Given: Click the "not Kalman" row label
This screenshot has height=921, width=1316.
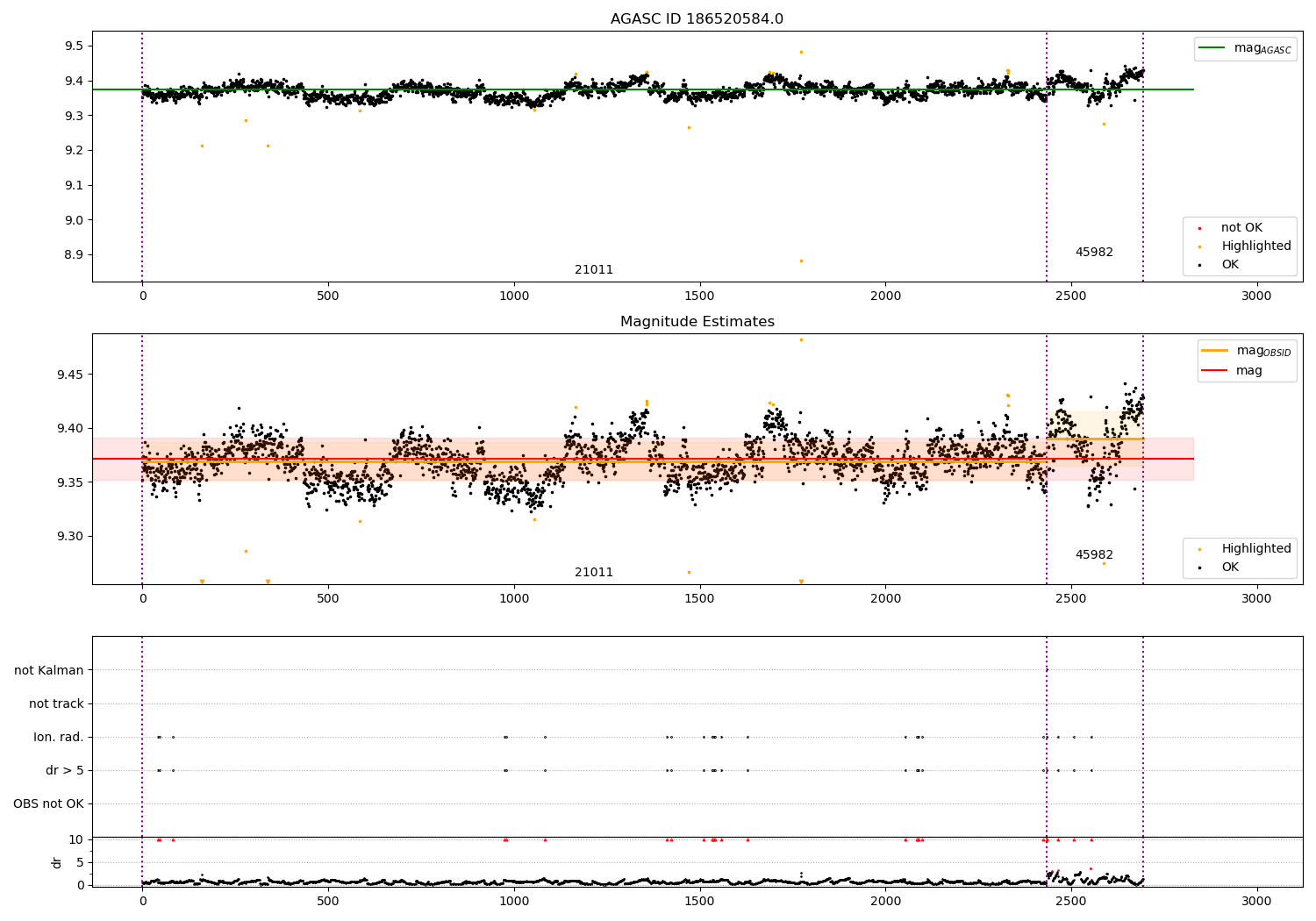Looking at the screenshot, I should (x=49, y=671).
